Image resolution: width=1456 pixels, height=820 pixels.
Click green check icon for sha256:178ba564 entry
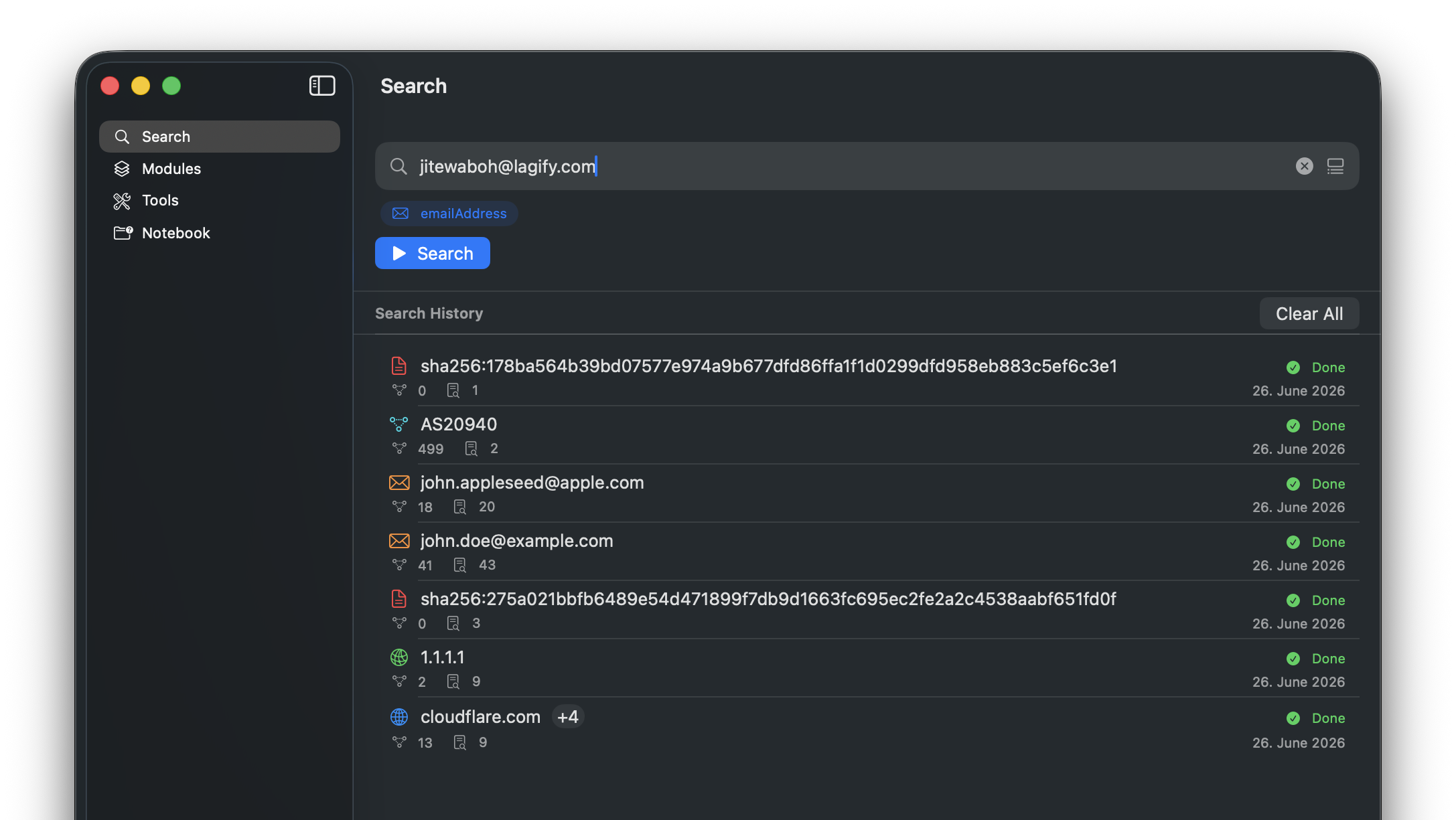pos(1293,367)
